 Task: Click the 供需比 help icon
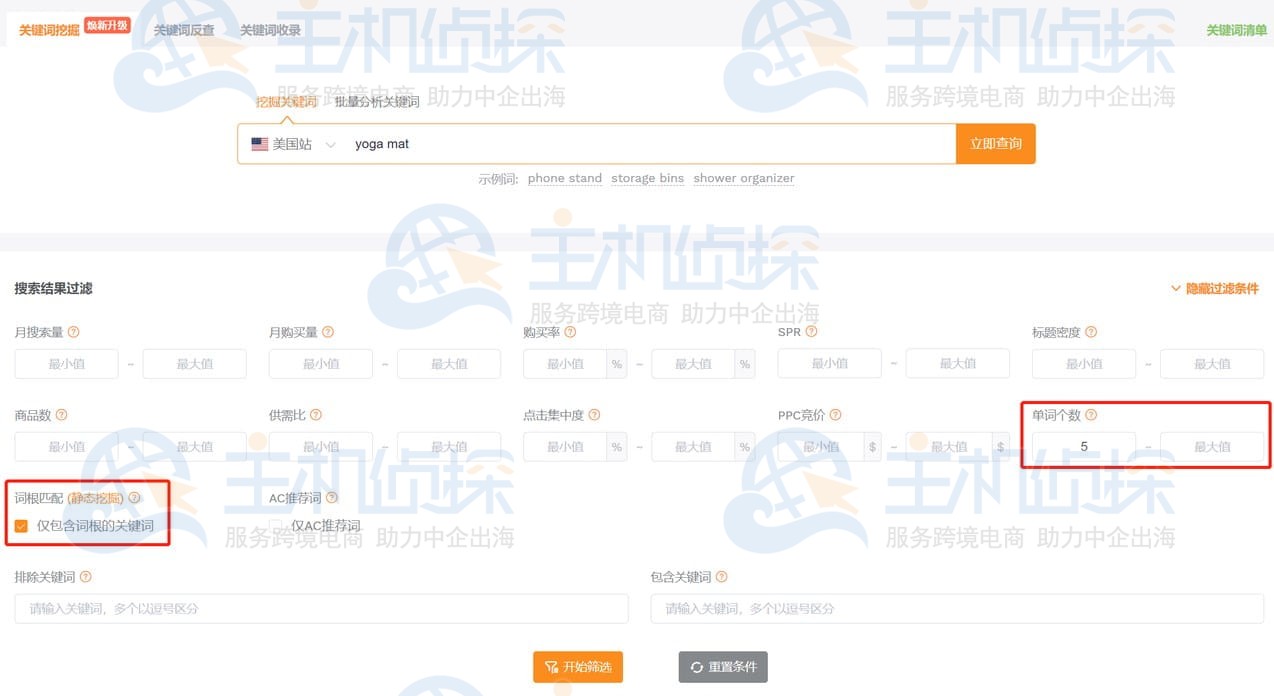pyautogui.click(x=317, y=414)
